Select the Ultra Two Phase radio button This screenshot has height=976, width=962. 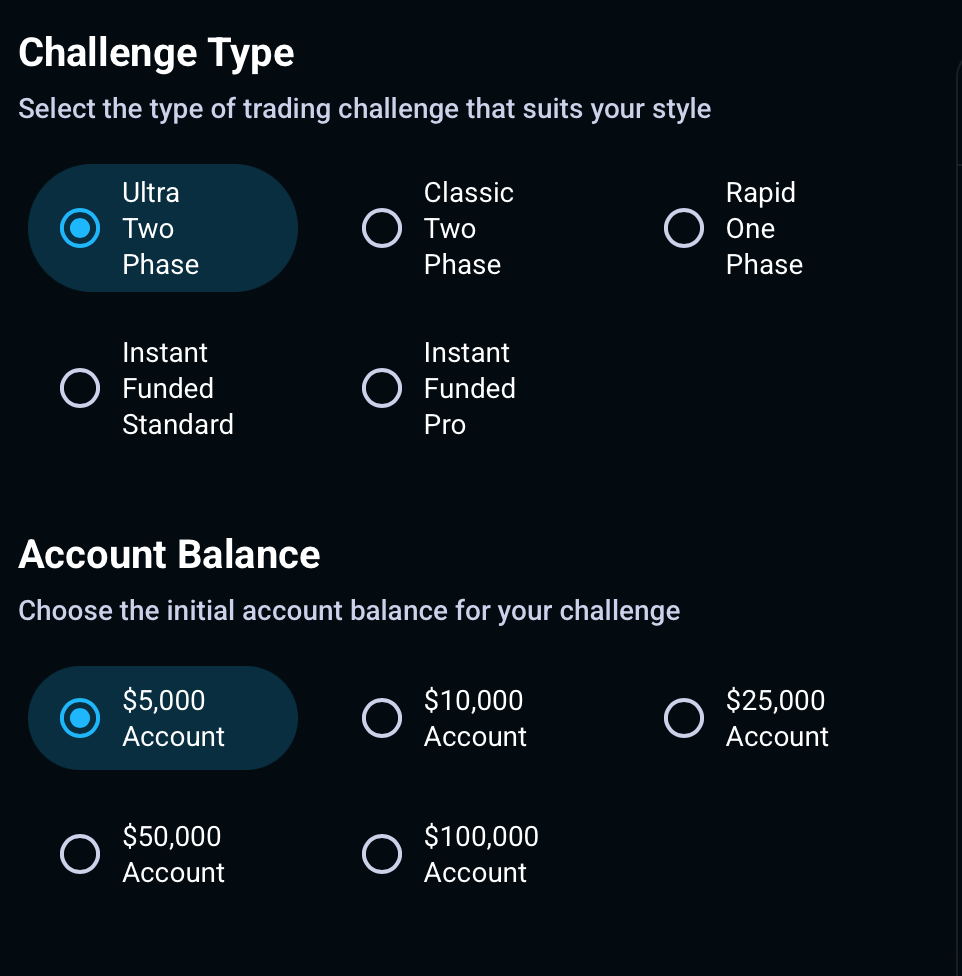(80, 229)
